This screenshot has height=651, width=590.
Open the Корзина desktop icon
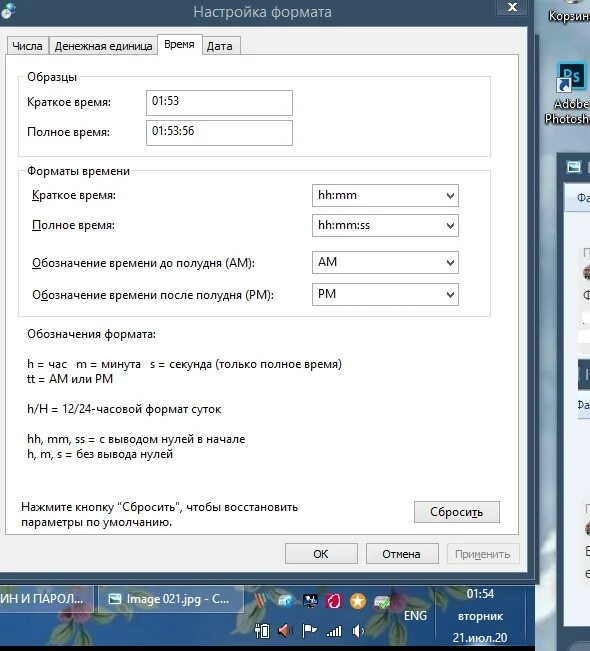[x=571, y=12]
